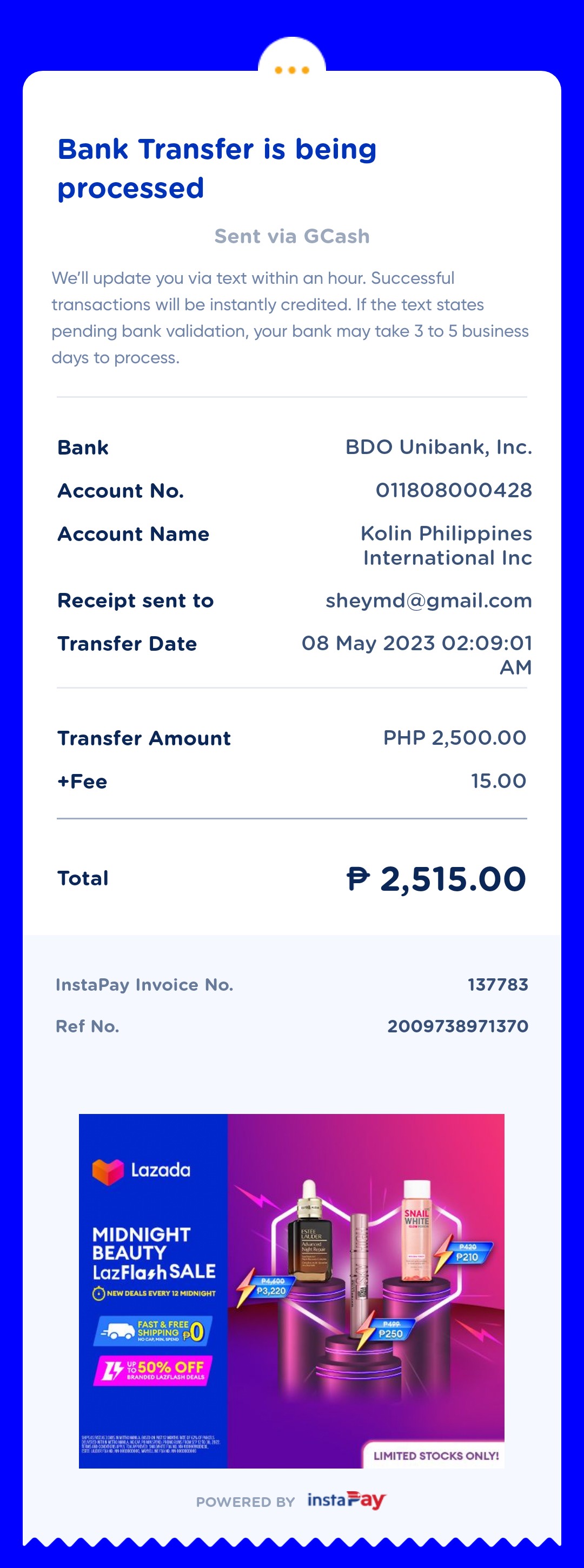Click the InstaPay invoice number 137783
584x1568 pixels.
click(x=497, y=984)
